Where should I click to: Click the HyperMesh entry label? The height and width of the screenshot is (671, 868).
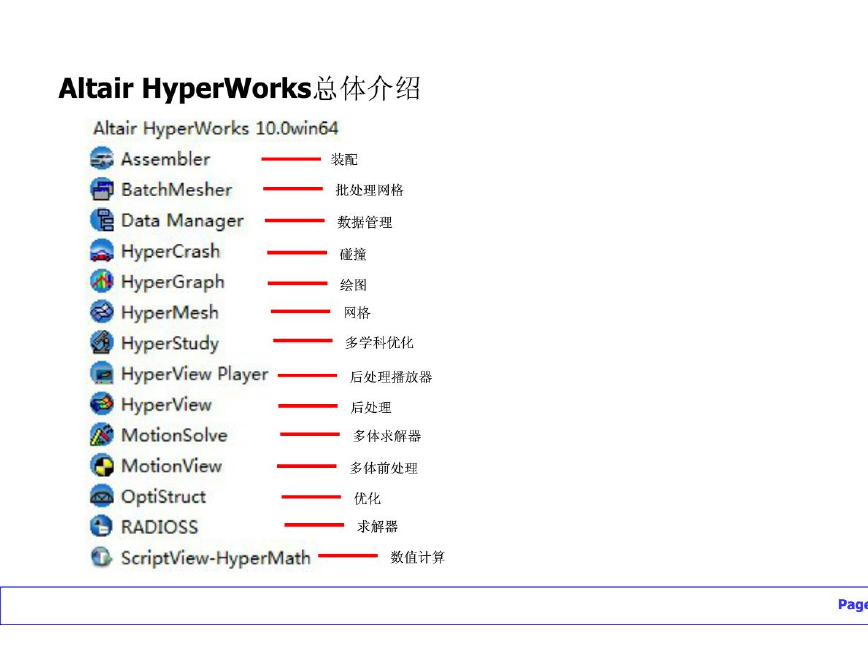[170, 313]
